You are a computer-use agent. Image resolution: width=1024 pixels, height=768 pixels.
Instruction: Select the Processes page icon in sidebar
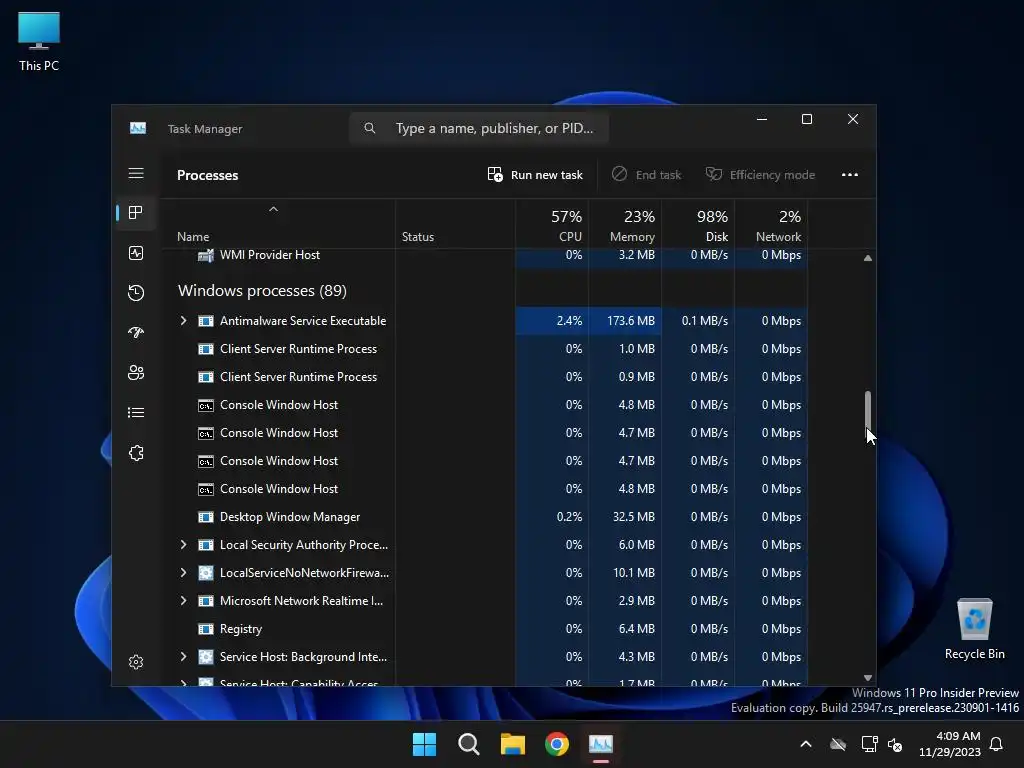pos(136,212)
